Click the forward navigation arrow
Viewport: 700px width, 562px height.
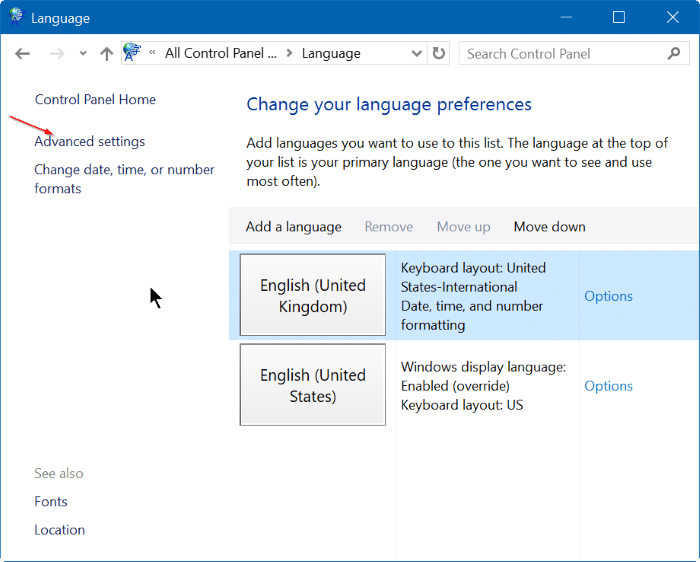[57, 54]
